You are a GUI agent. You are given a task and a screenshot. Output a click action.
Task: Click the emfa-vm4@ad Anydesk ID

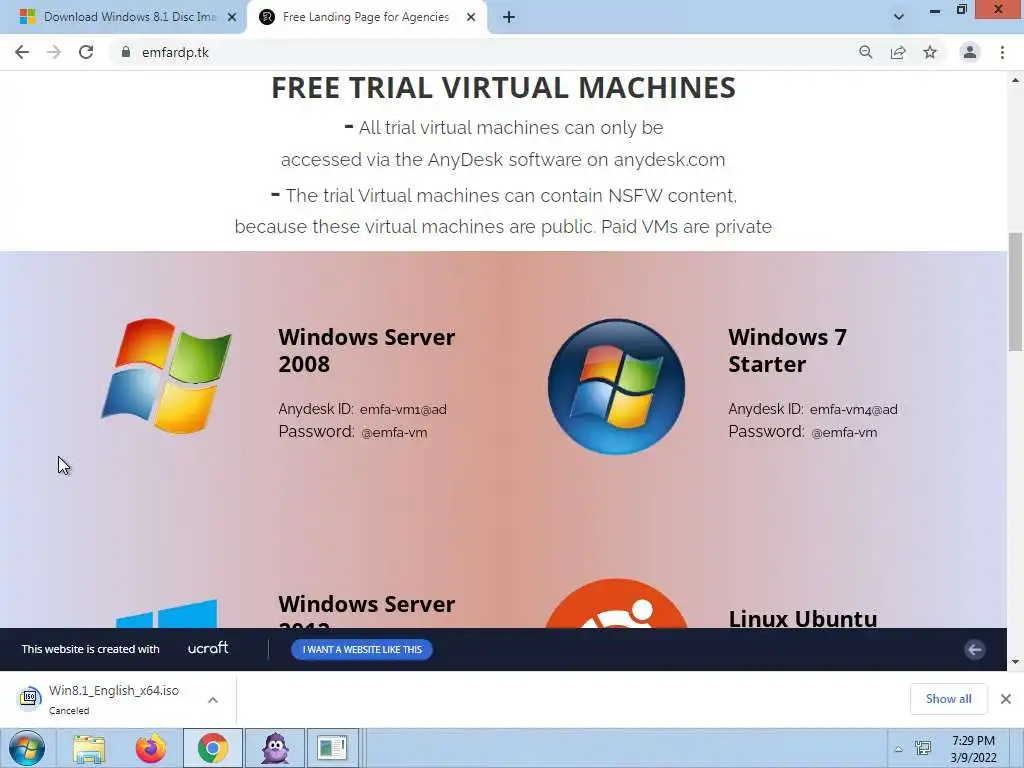click(854, 409)
